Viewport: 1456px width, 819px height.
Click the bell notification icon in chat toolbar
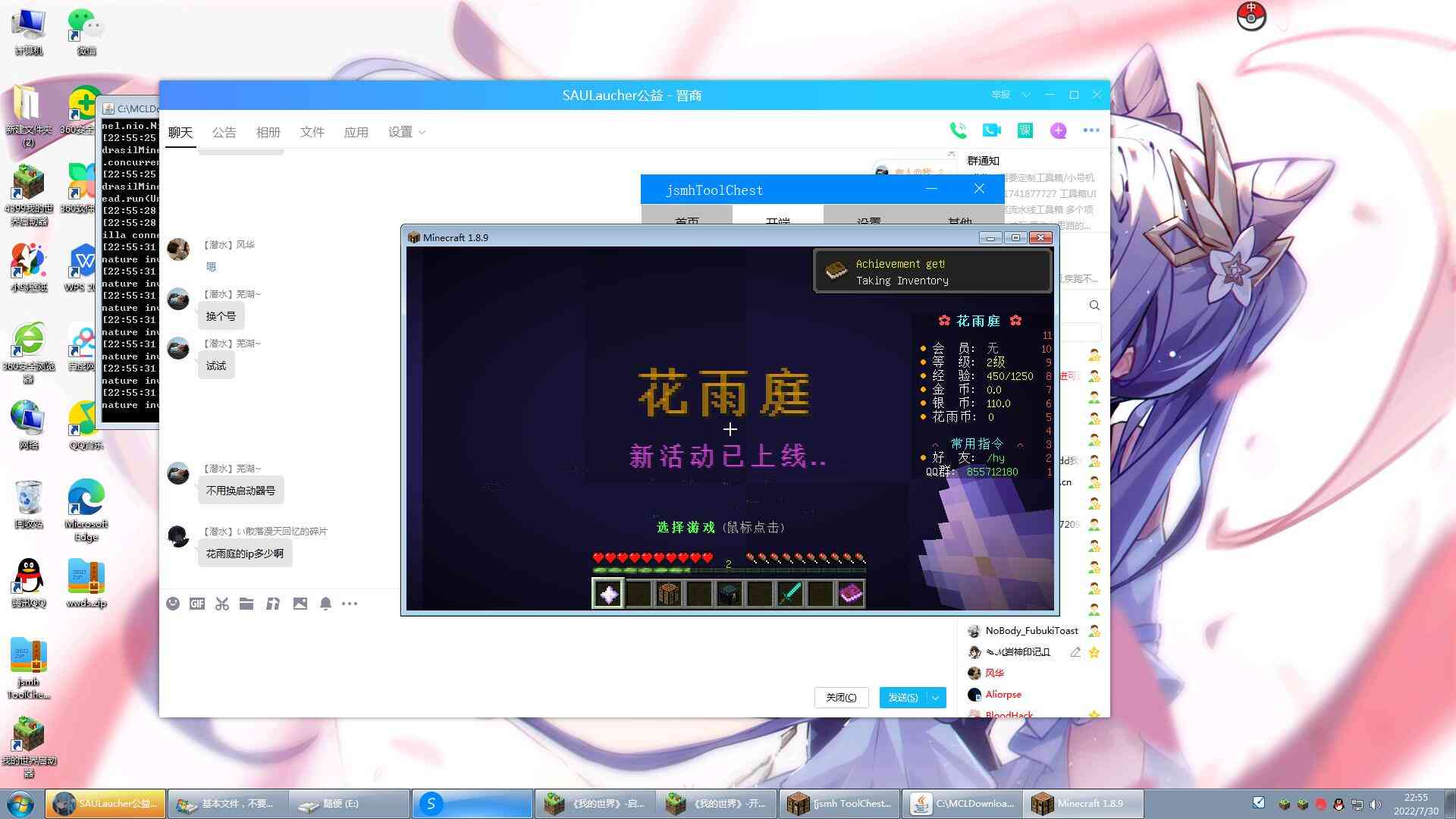[x=325, y=604]
